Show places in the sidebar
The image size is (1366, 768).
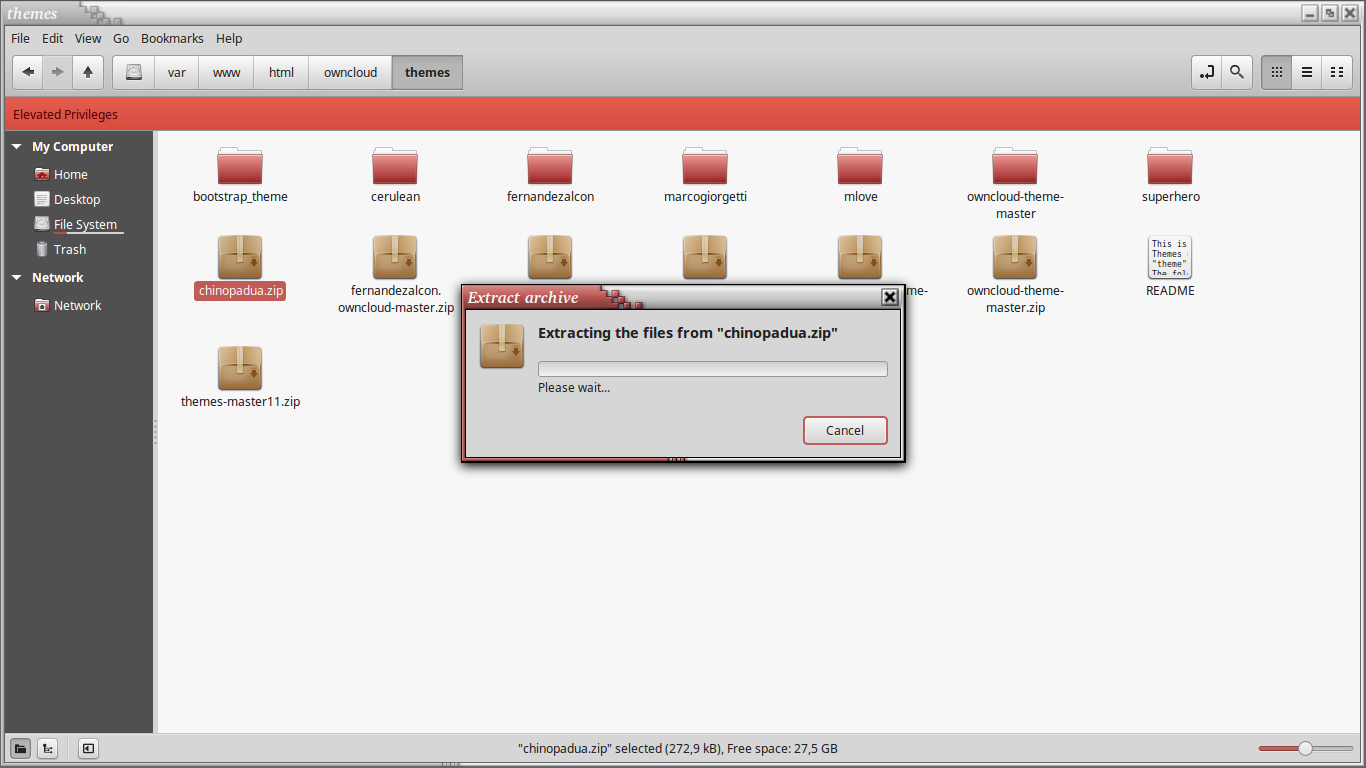tap(20, 748)
